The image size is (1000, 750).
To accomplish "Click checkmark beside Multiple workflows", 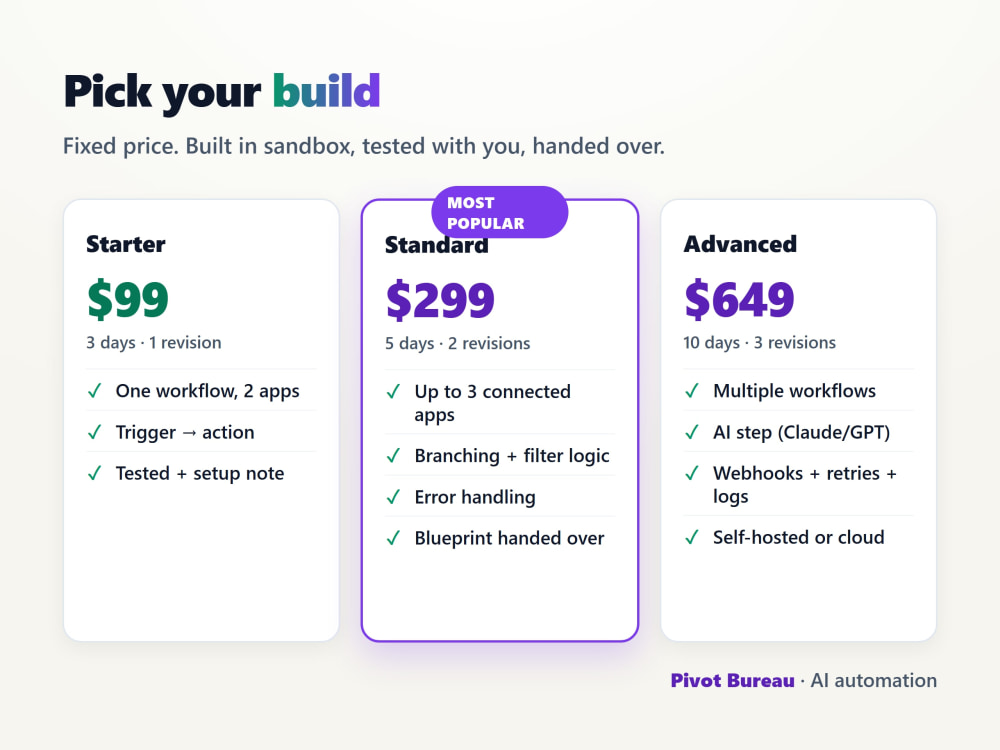I will [x=692, y=391].
